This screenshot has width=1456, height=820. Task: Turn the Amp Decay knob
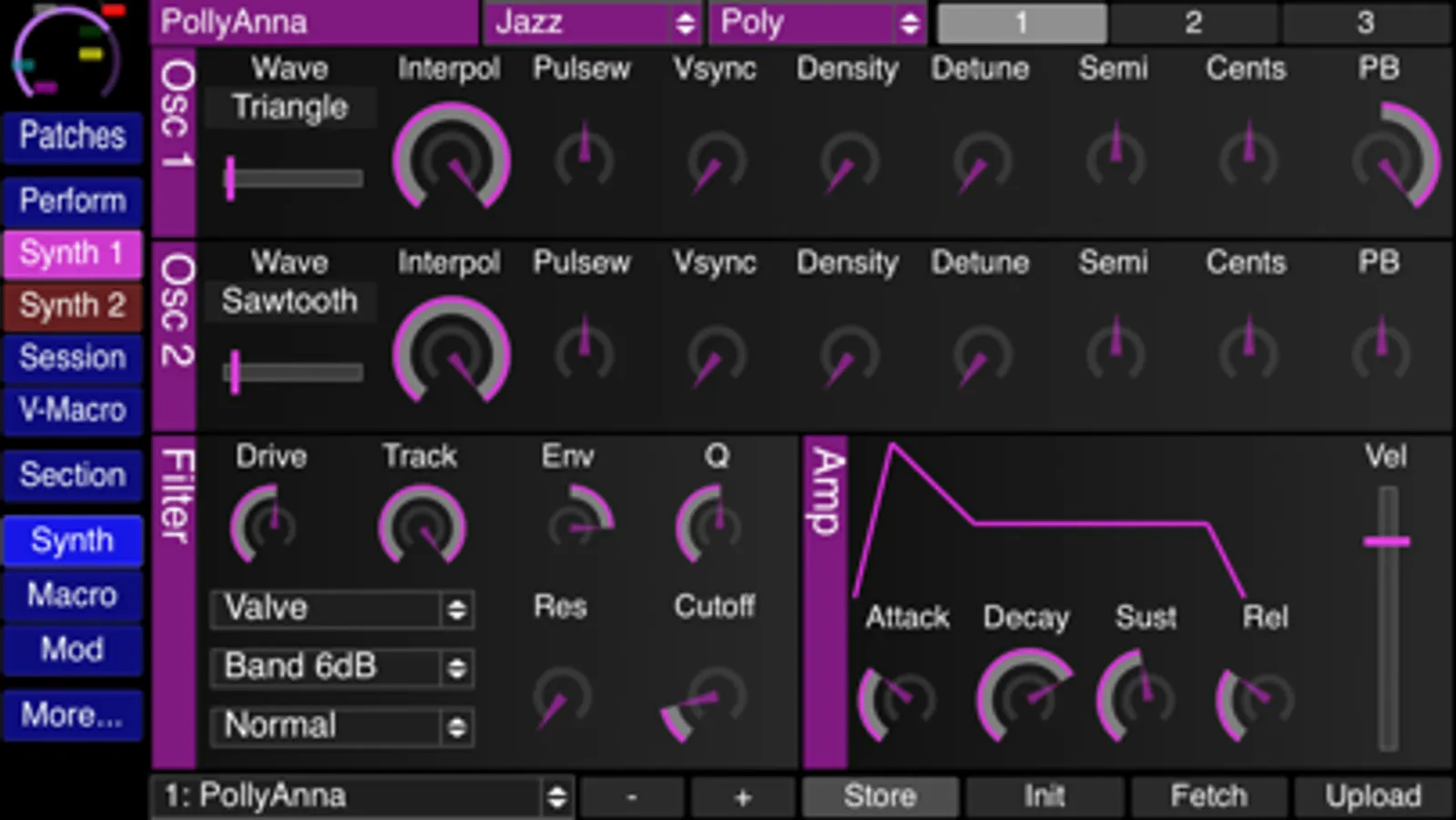pos(1024,696)
